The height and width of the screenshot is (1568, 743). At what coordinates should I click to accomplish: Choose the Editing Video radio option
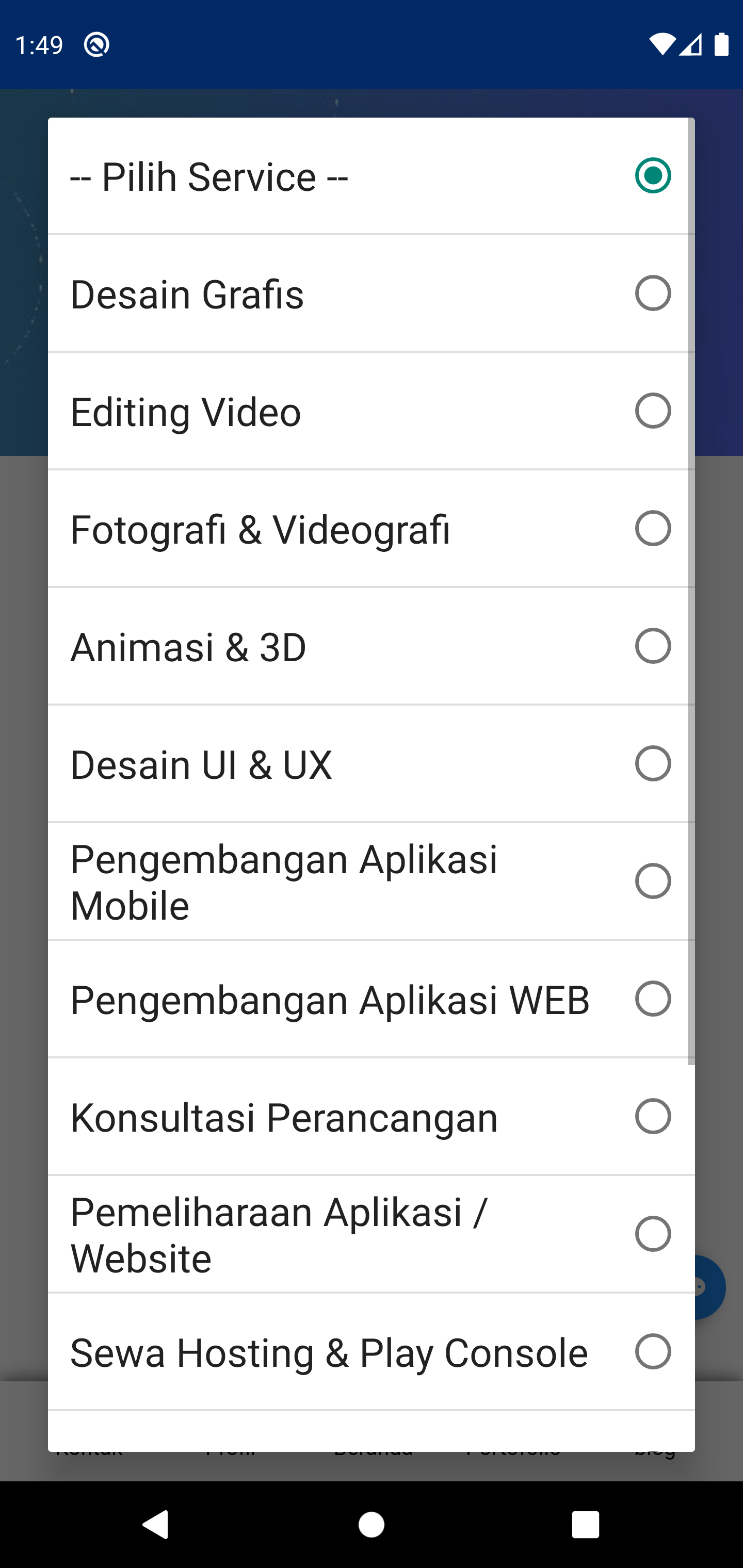click(652, 411)
